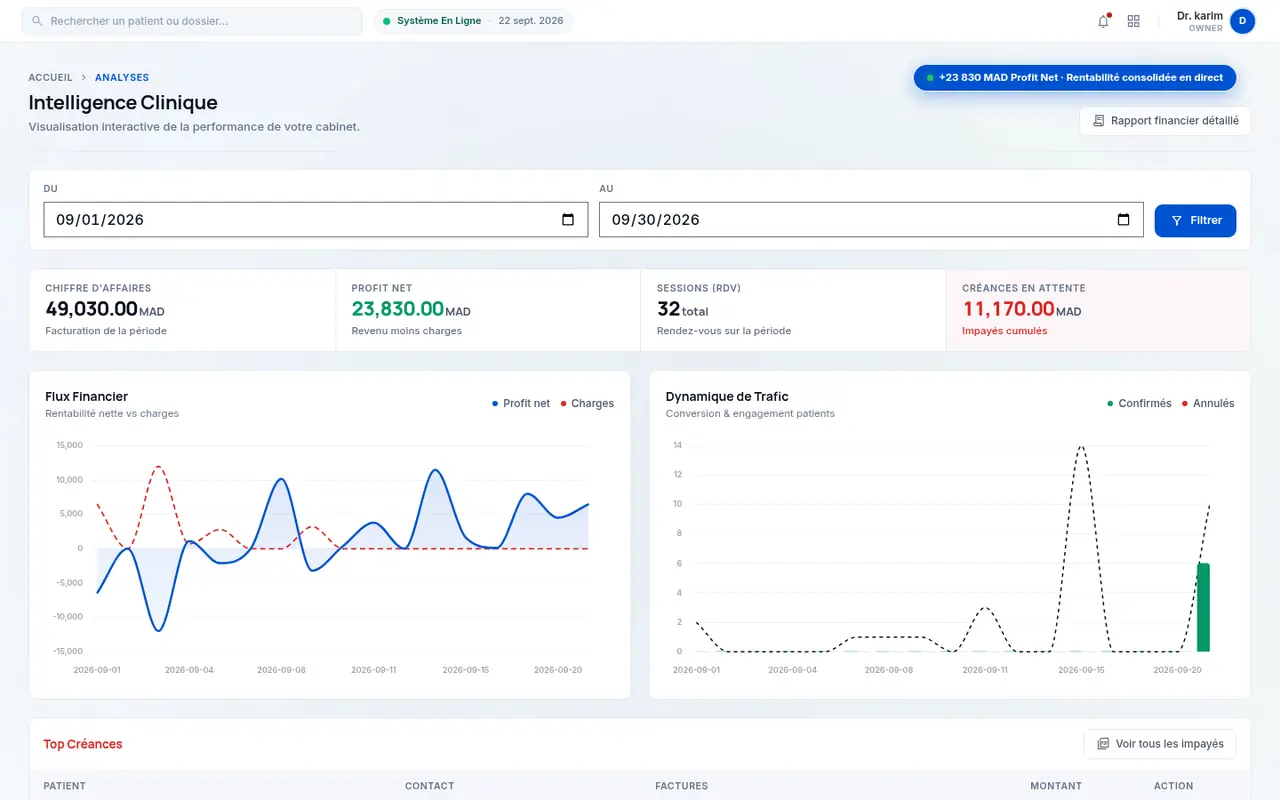Viewport: 1280px width, 800px height.
Task: Click the funnel icon in Filtrer
Action: tap(1177, 221)
